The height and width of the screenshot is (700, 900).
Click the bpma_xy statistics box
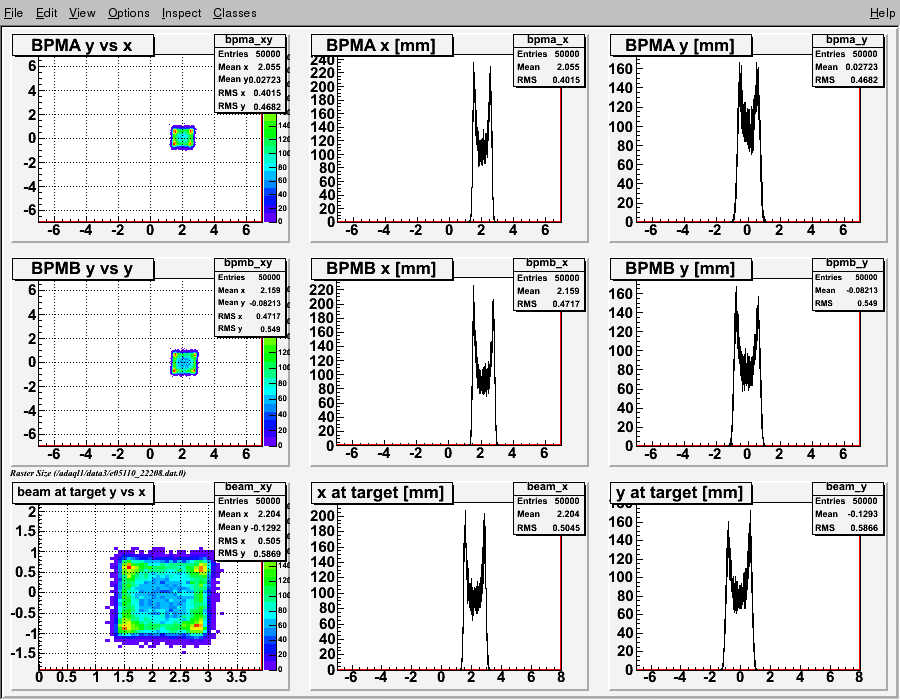pyautogui.click(x=250, y=73)
